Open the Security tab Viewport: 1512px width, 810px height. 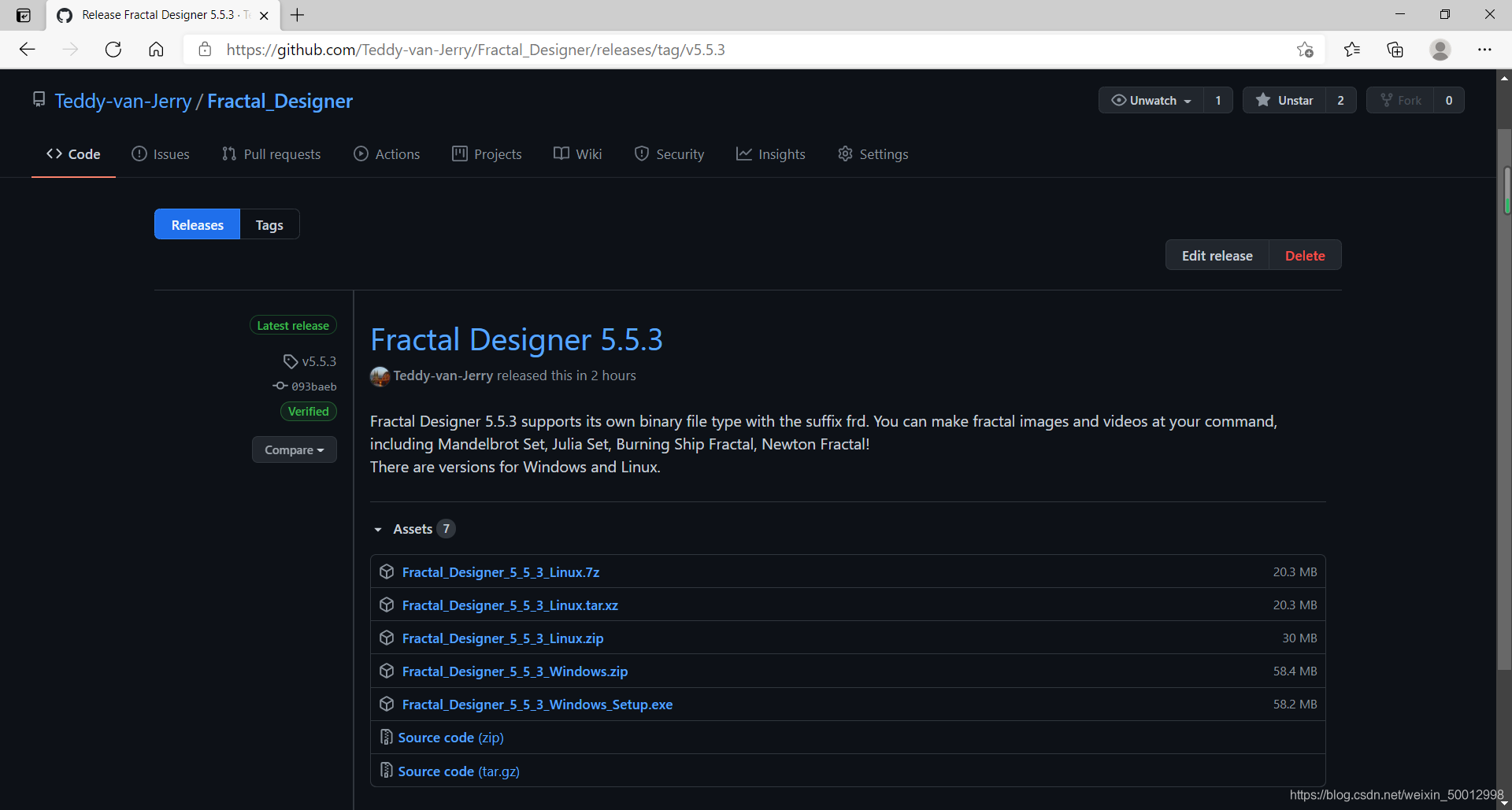point(669,154)
